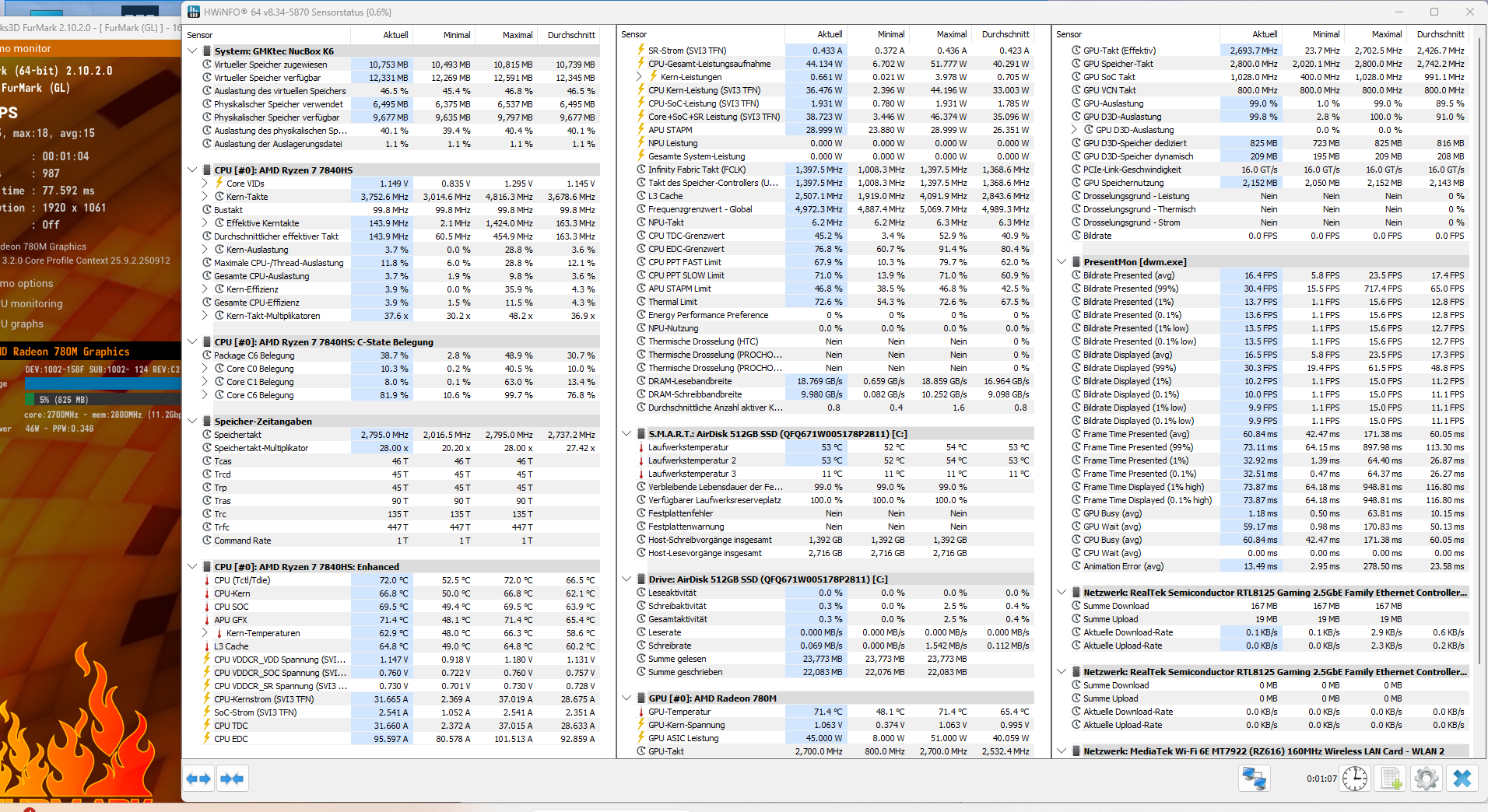
Task: Click demo options in the FurMark window
Action: coord(26,284)
